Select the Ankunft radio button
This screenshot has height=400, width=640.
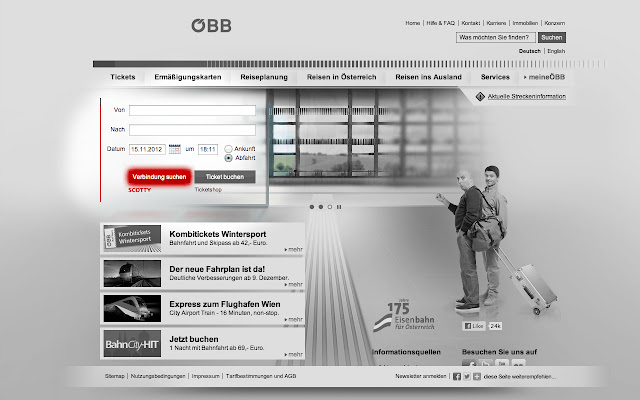pos(228,149)
